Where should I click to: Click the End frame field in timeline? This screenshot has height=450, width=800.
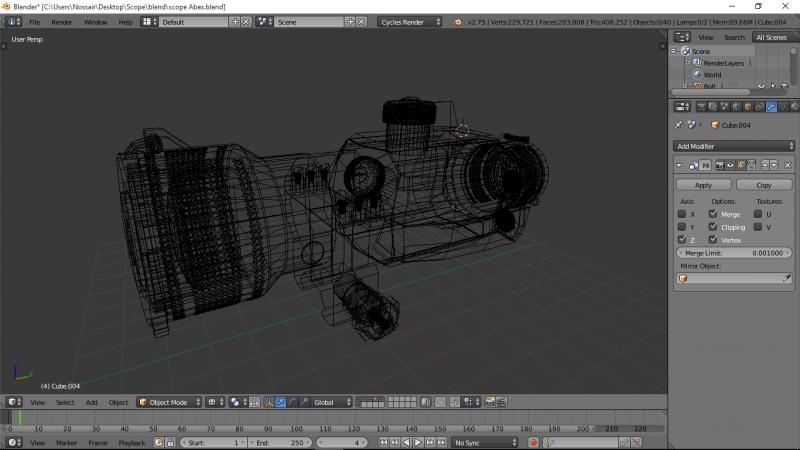[x=280, y=442]
